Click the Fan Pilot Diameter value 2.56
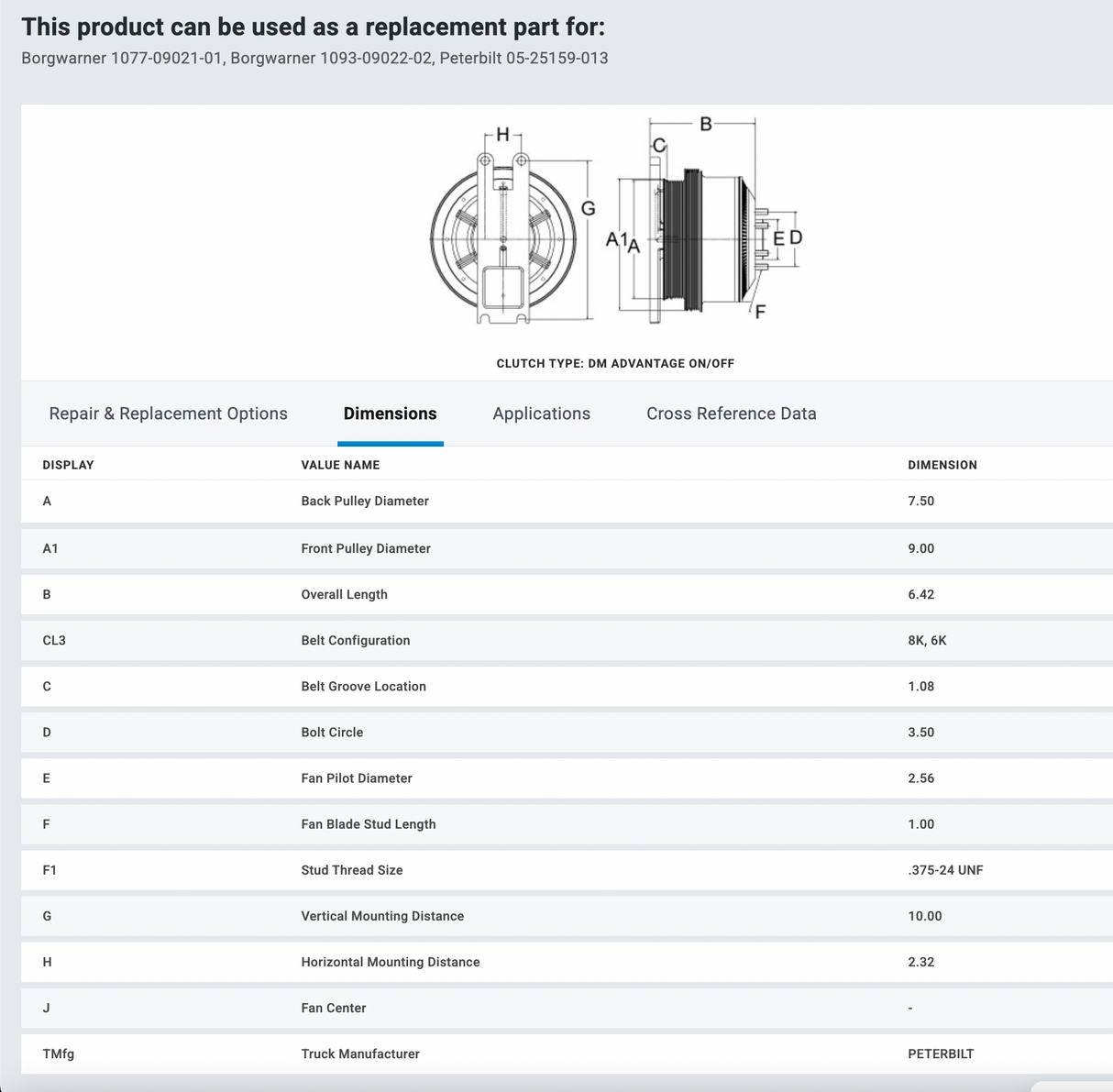Screen dimensions: 1113x1092 [920, 778]
